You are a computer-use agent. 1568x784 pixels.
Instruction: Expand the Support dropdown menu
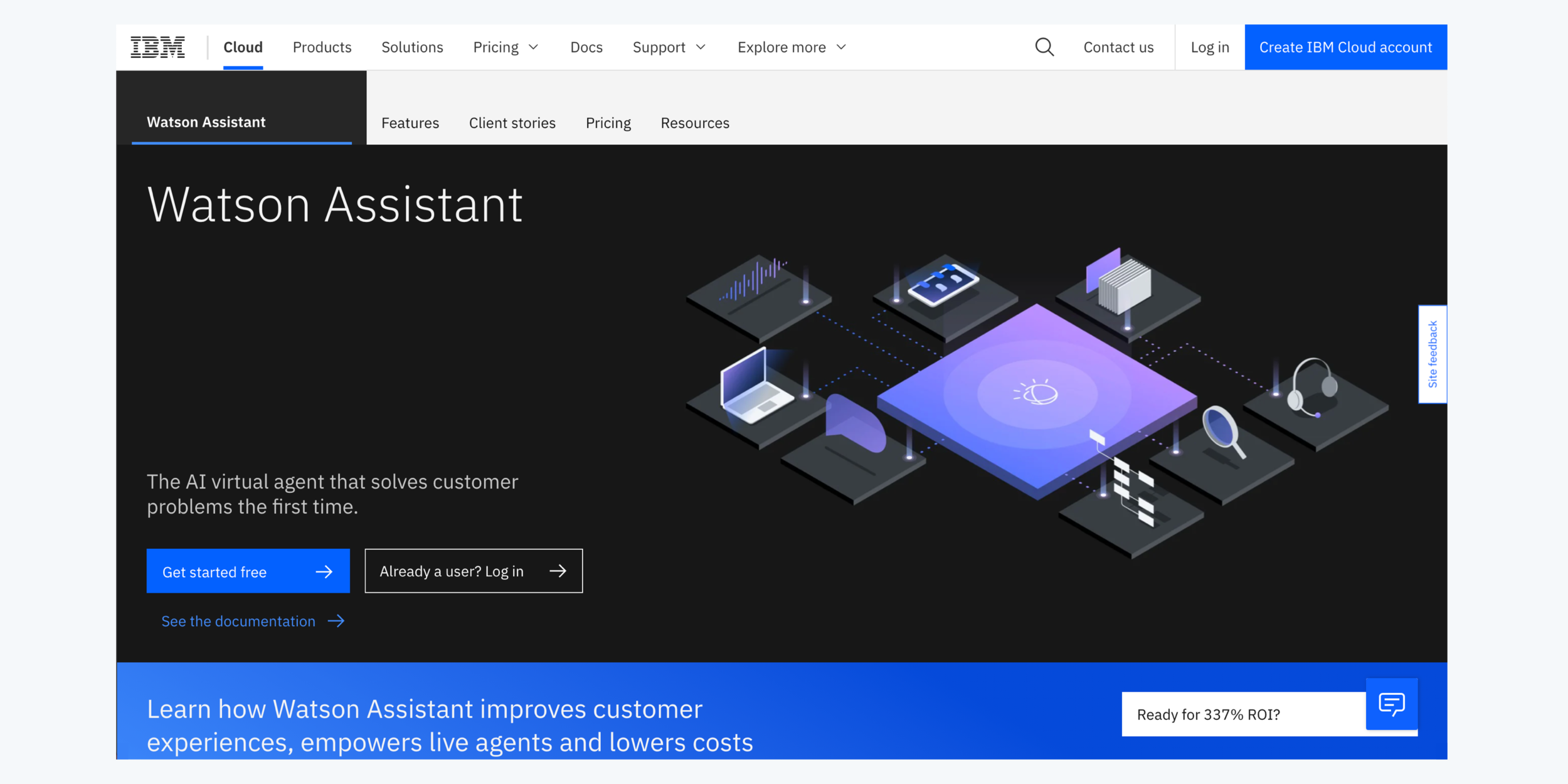(x=669, y=47)
